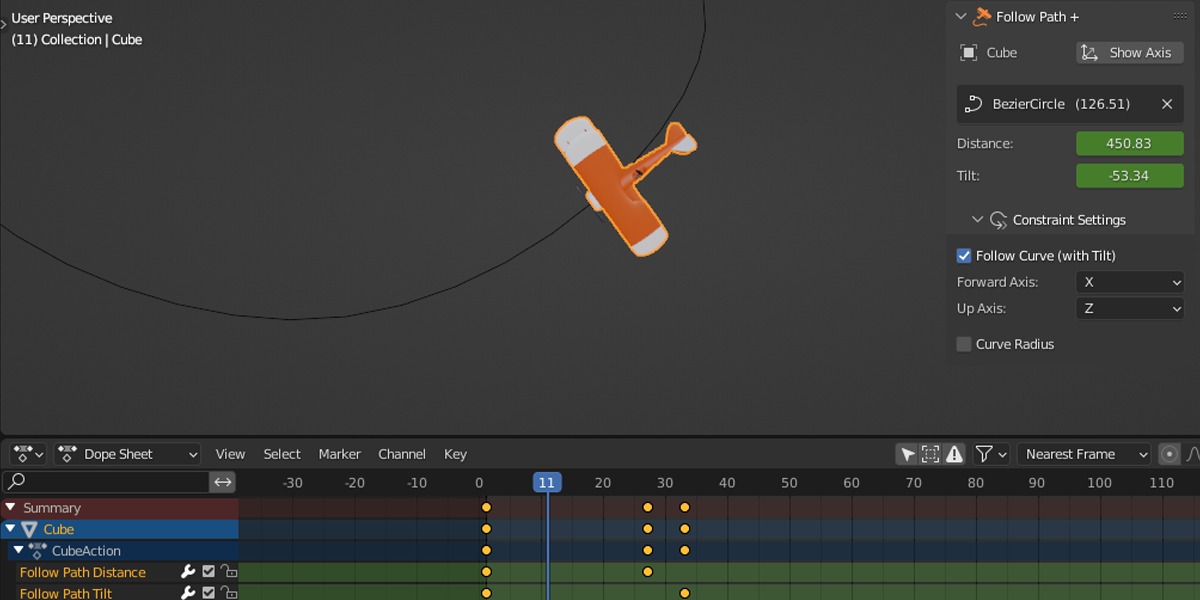Collapse the Constraint Settings section
The height and width of the screenshot is (600, 1200).
coord(978,220)
